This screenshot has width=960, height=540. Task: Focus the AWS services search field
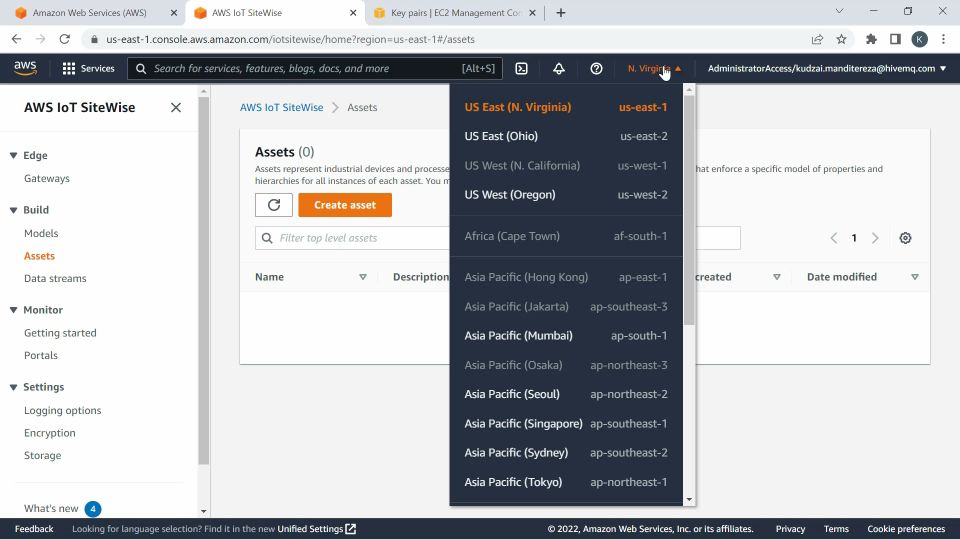coord(315,69)
